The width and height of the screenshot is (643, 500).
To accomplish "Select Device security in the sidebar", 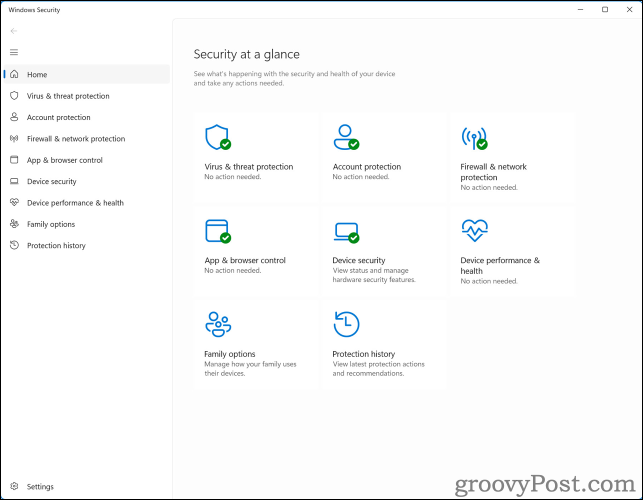I will 87,181.
